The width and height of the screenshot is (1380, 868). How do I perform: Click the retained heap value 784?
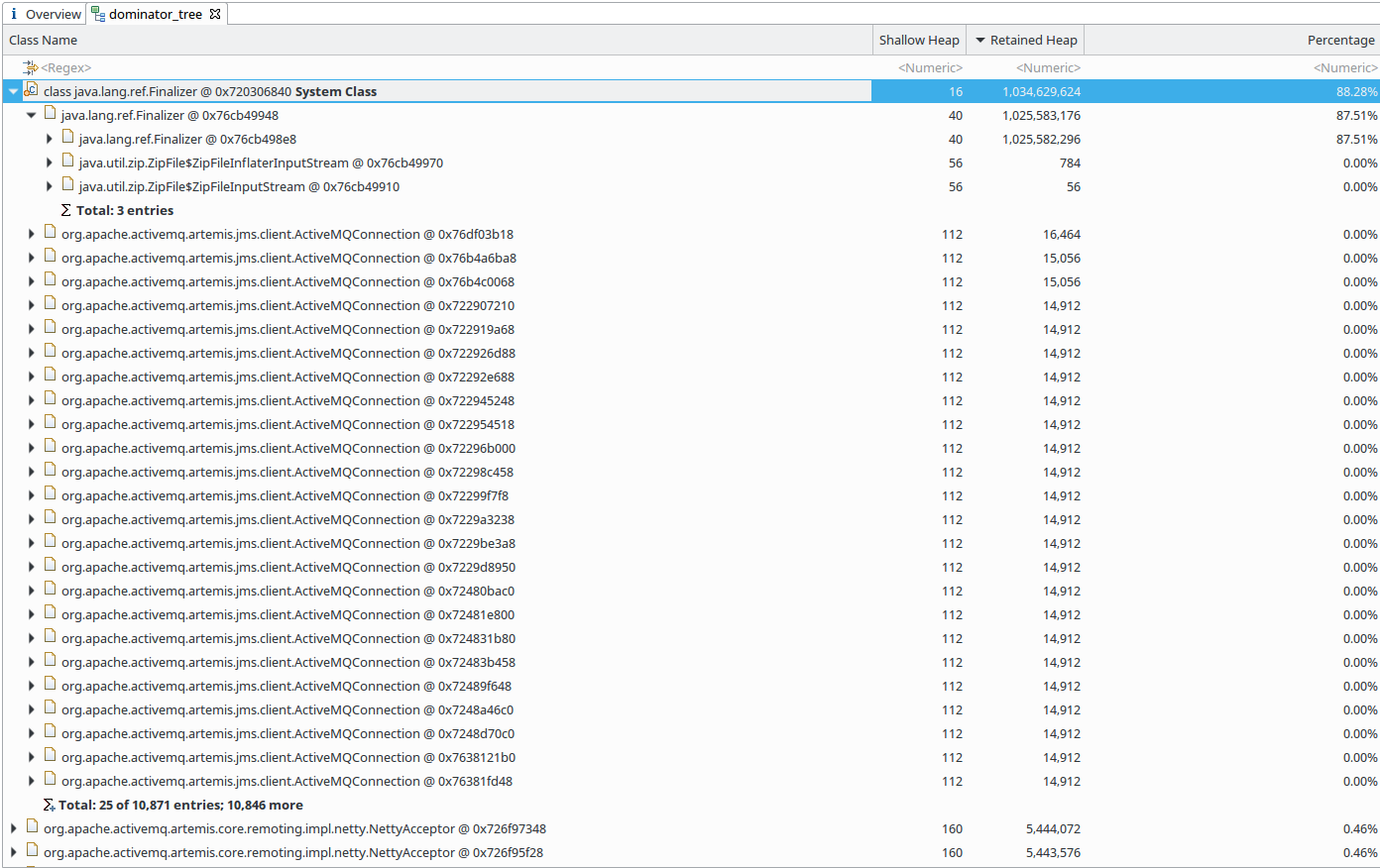click(1070, 163)
